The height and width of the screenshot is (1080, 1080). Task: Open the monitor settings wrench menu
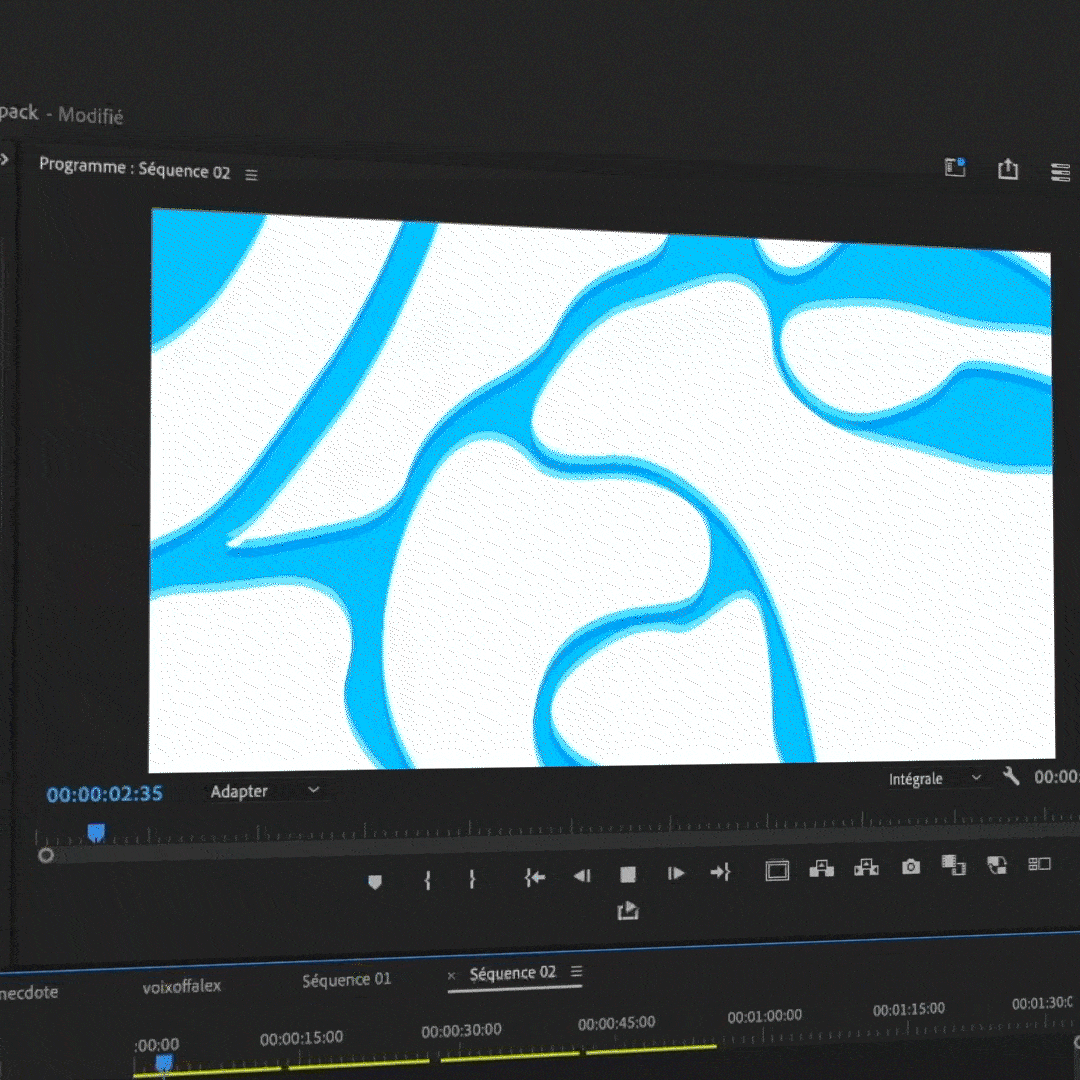(1011, 777)
